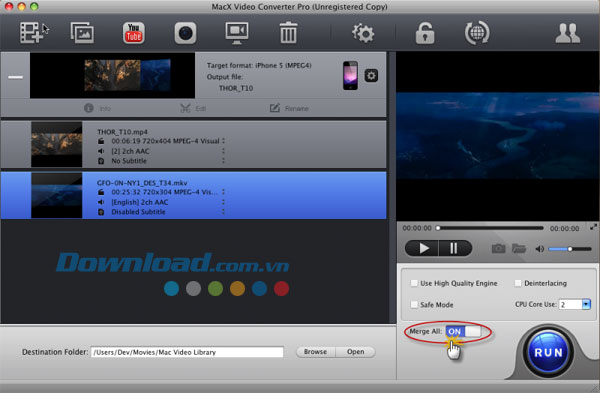Click the preview playback progress bar
This screenshot has height=393, width=600.
click(490, 228)
